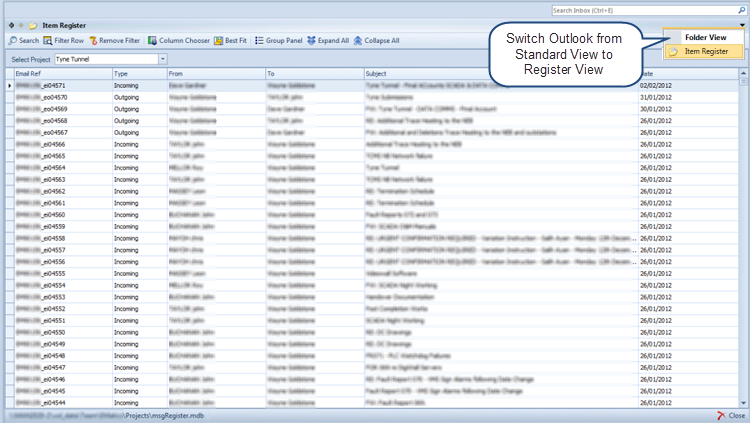Click the Filter Row icon
This screenshot has width=750, height=423.
click(x=47, y=41)
